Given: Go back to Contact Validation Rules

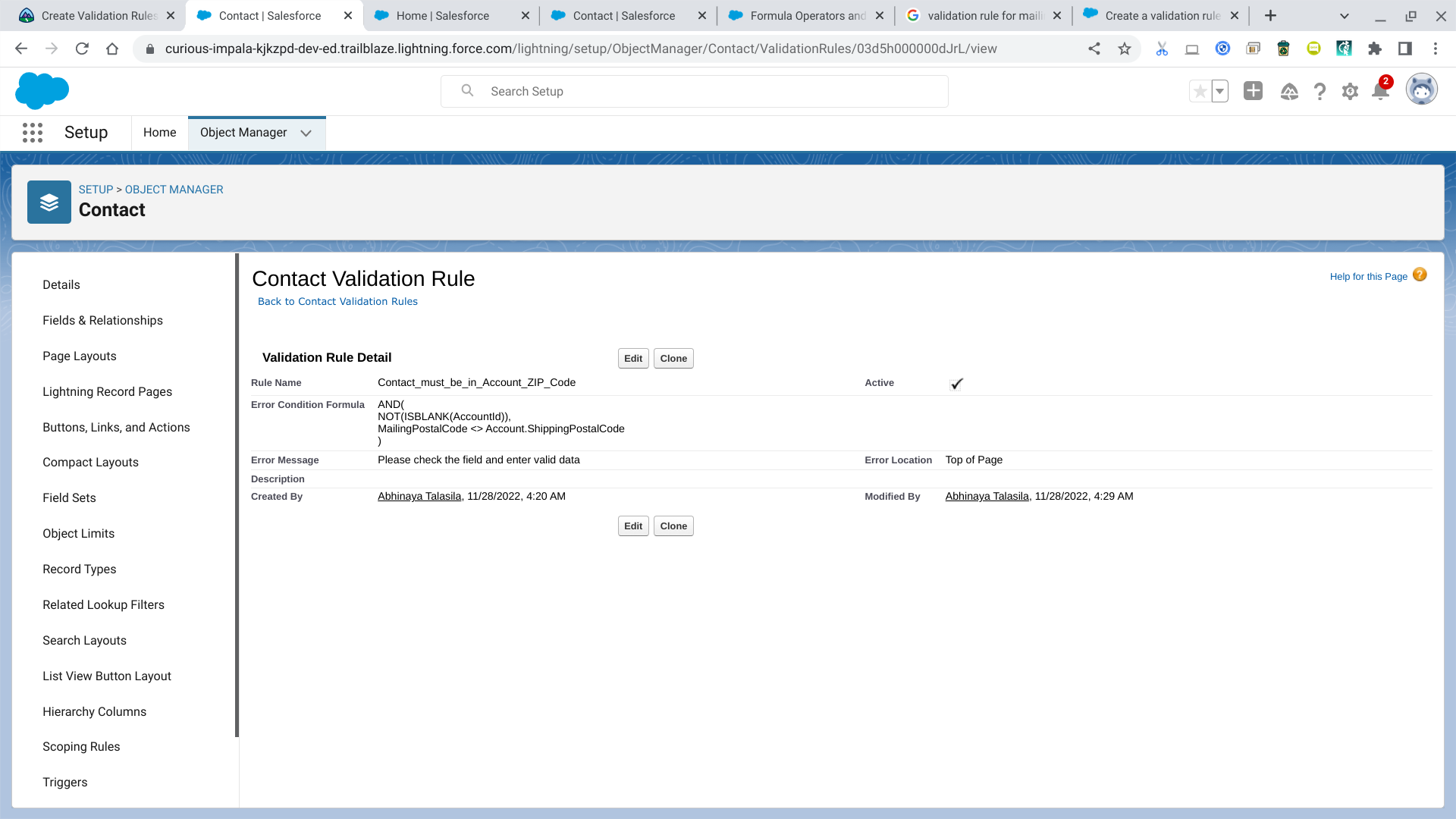Looking at the screenshot, I should (337, 302).
